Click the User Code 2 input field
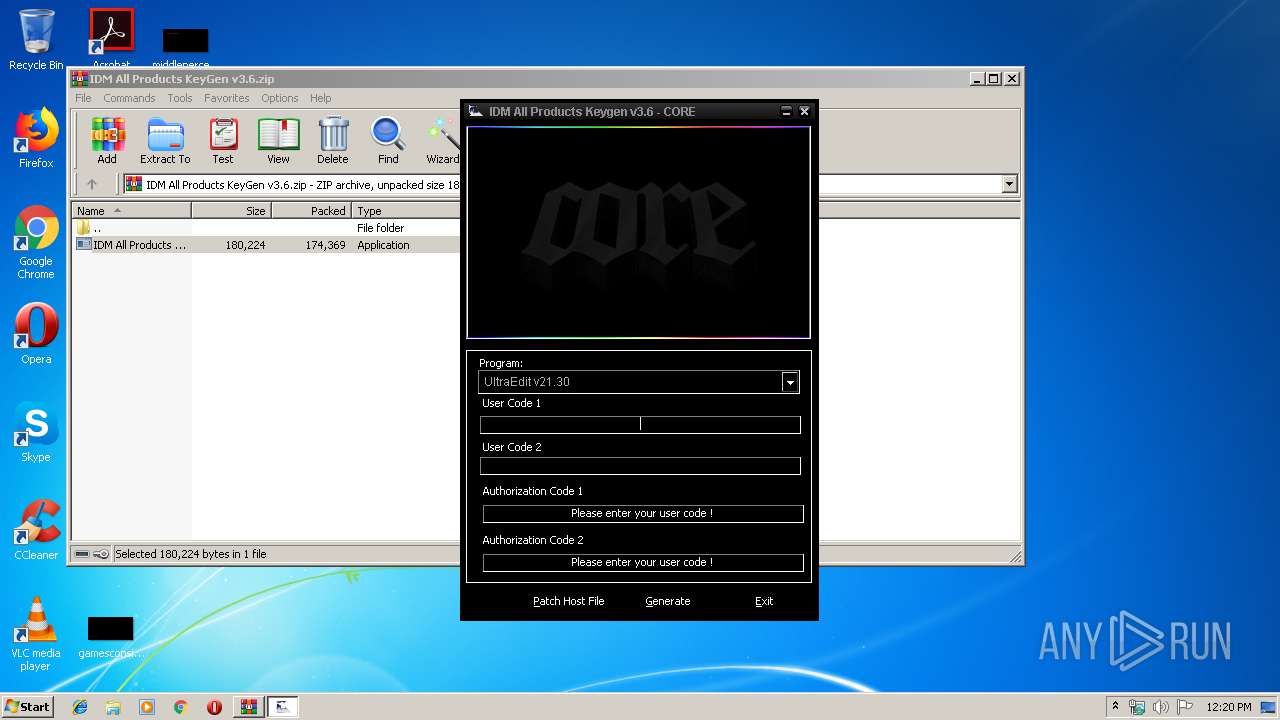Image resolution: width=1280 pixels, height=720 pixels. (640, 466)
